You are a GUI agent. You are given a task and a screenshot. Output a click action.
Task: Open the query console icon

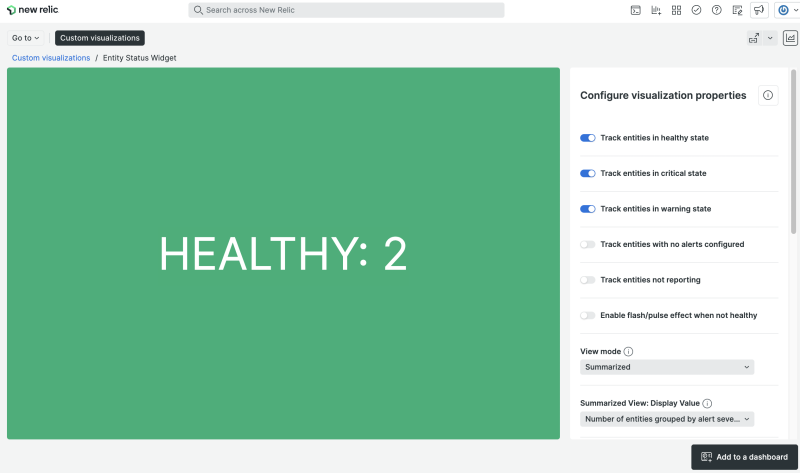click(636, 10)
